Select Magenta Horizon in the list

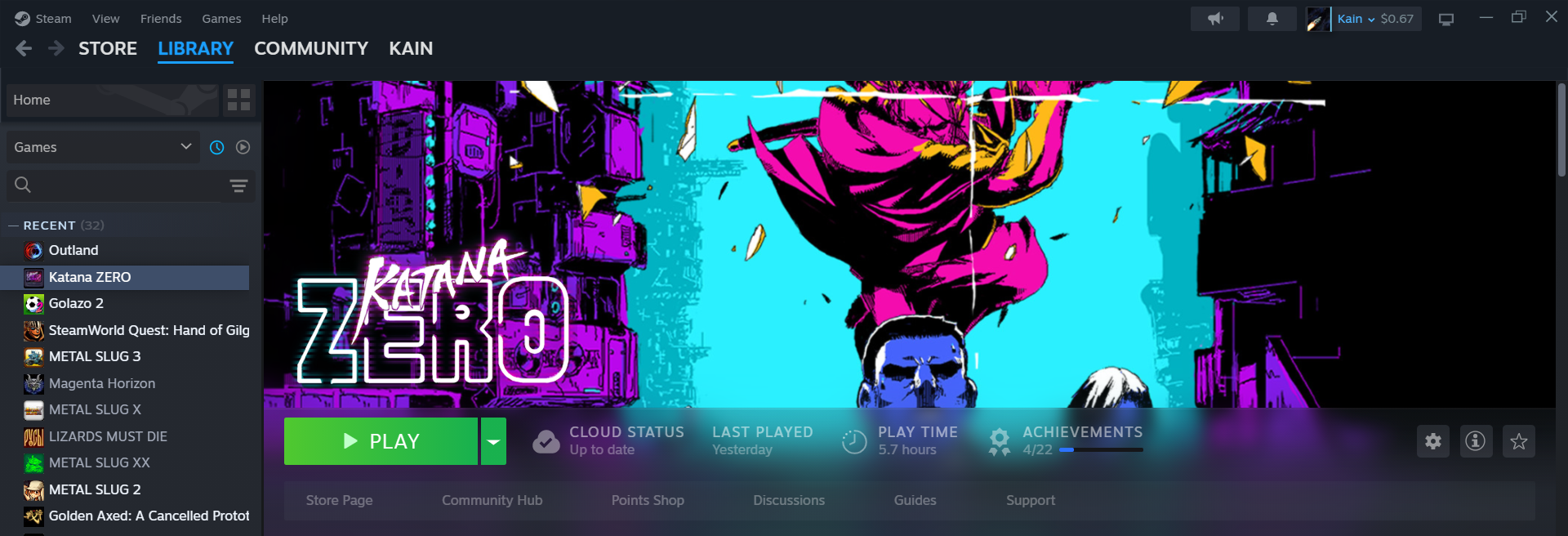point(126,383)
